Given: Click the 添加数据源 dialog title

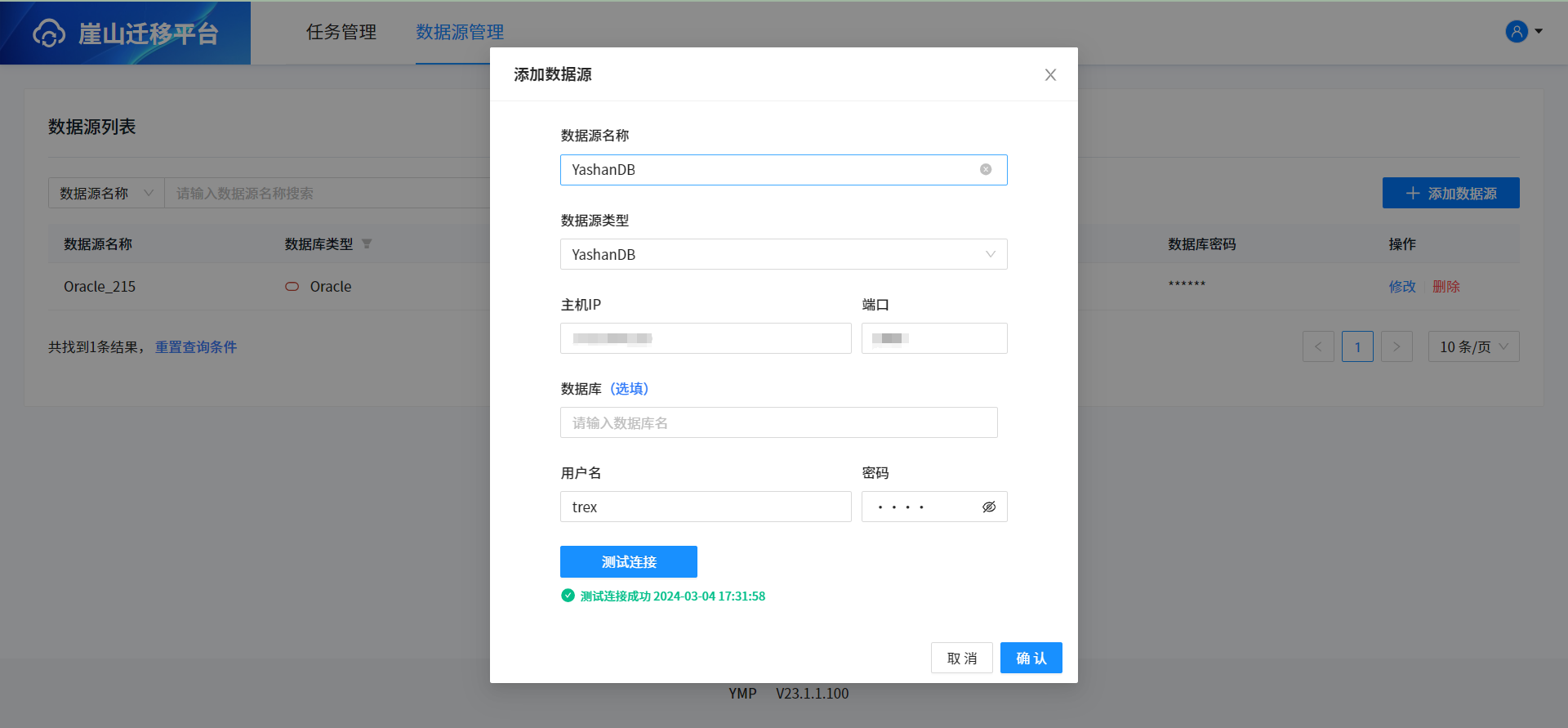Looking at the screenshot, I should (x=553, y=74).
